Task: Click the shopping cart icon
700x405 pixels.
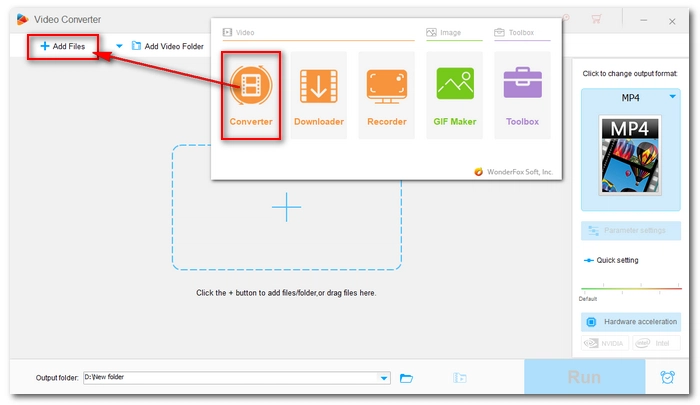Action: 597,18
